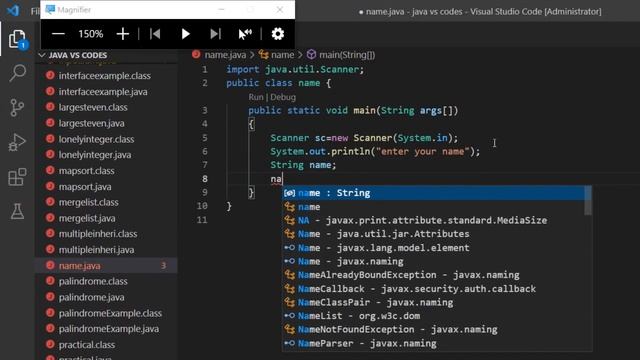Zoom out with Magnifier minus button
Viewport: 640px width, 360px height.
click(x=58, y=34)
